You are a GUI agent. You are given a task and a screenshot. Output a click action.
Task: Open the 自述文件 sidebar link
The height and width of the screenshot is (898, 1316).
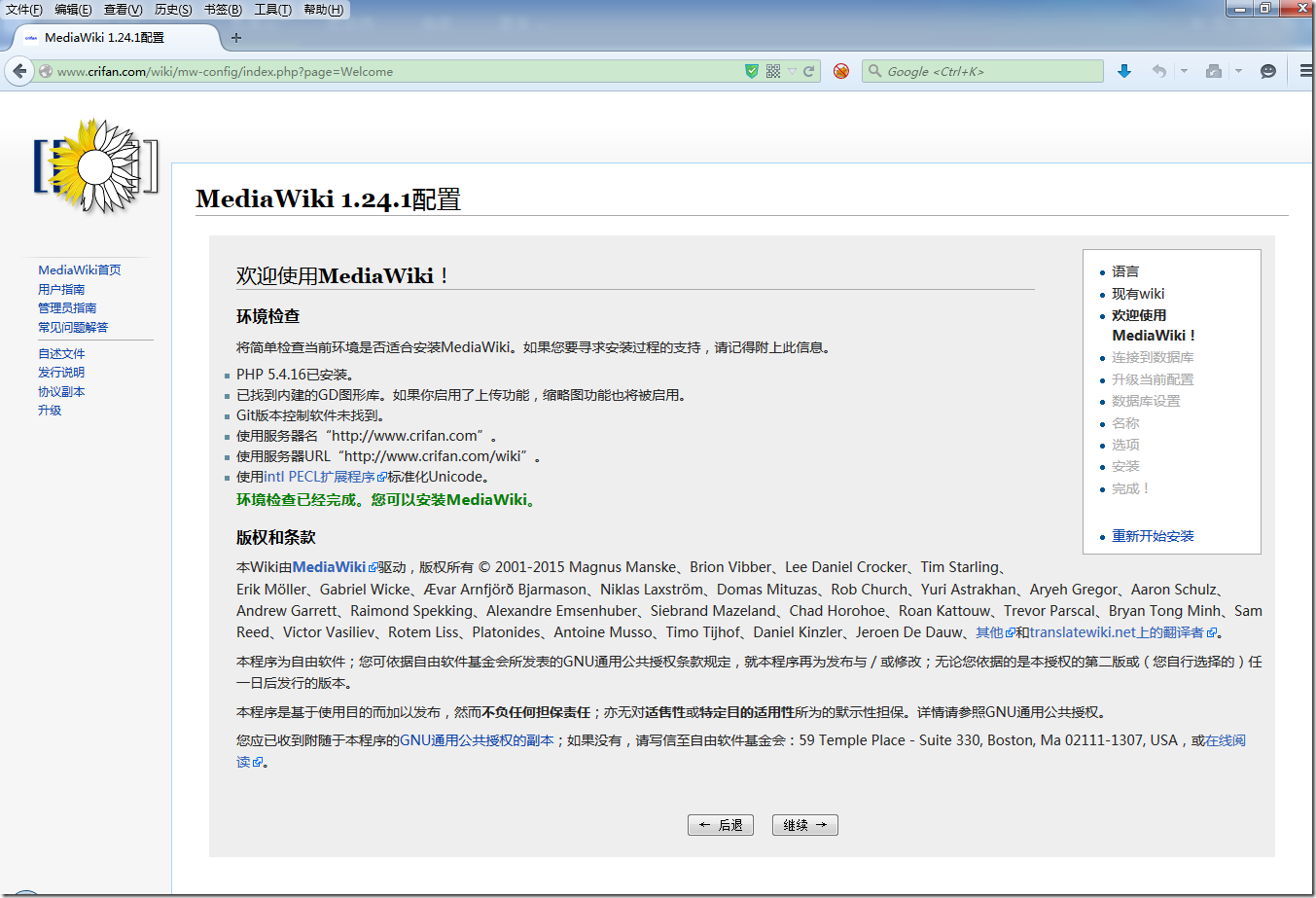(x=61, y=353)
